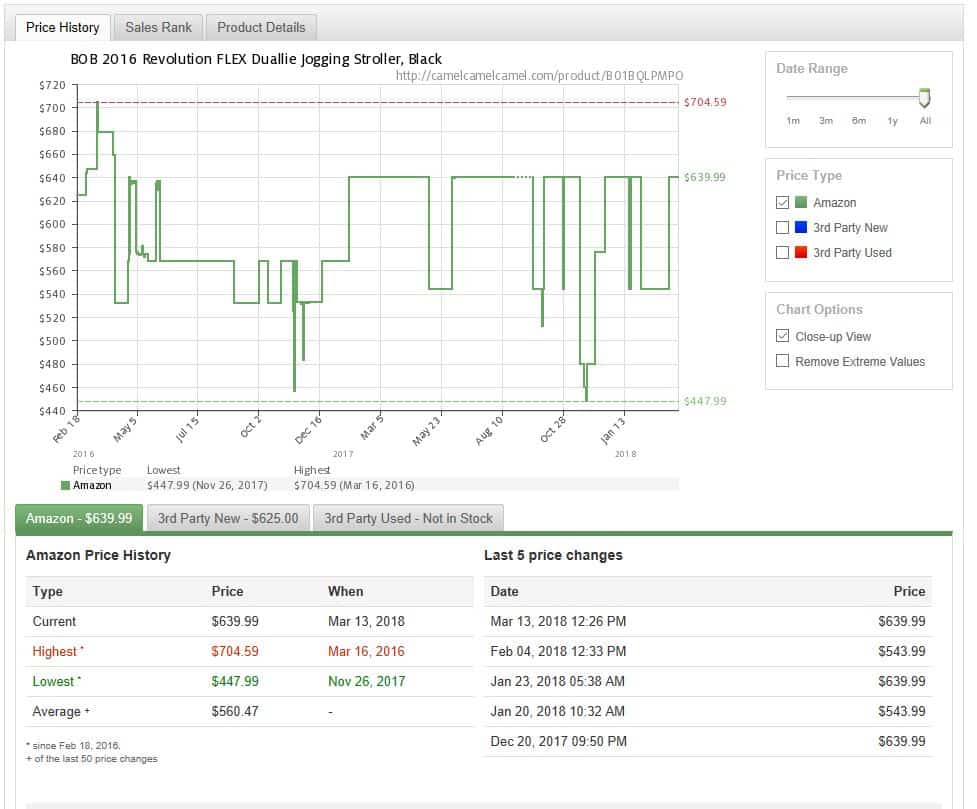
Task: Click the Dec 16 x-axis label
Action: point(308,429)
